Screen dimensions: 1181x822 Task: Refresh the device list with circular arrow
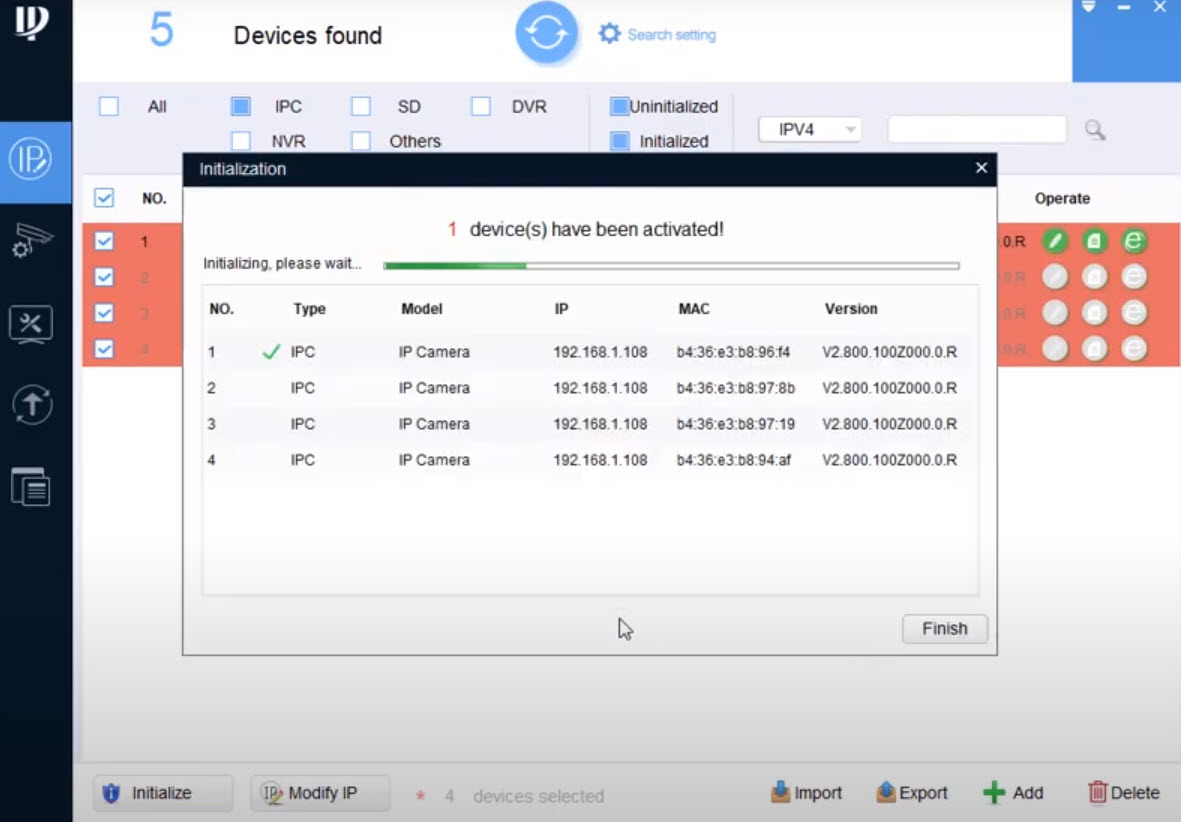pyautogui.click(x=546, y=32)
